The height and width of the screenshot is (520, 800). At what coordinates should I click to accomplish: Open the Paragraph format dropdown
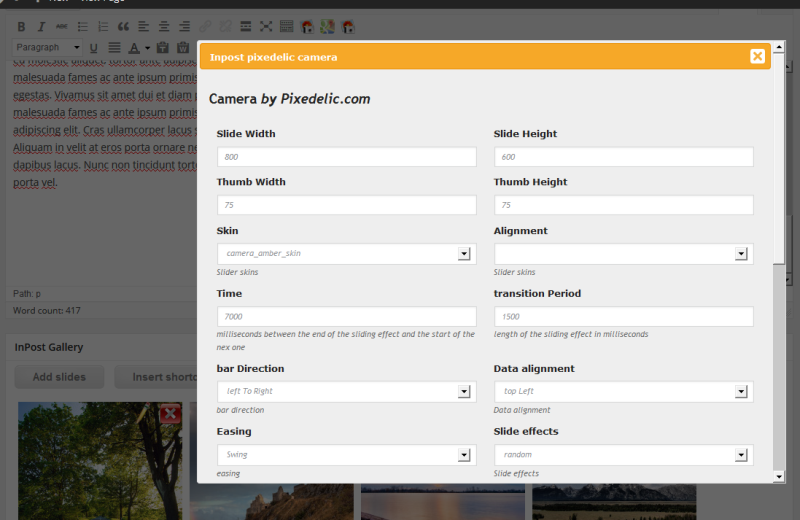coord(46,47)
